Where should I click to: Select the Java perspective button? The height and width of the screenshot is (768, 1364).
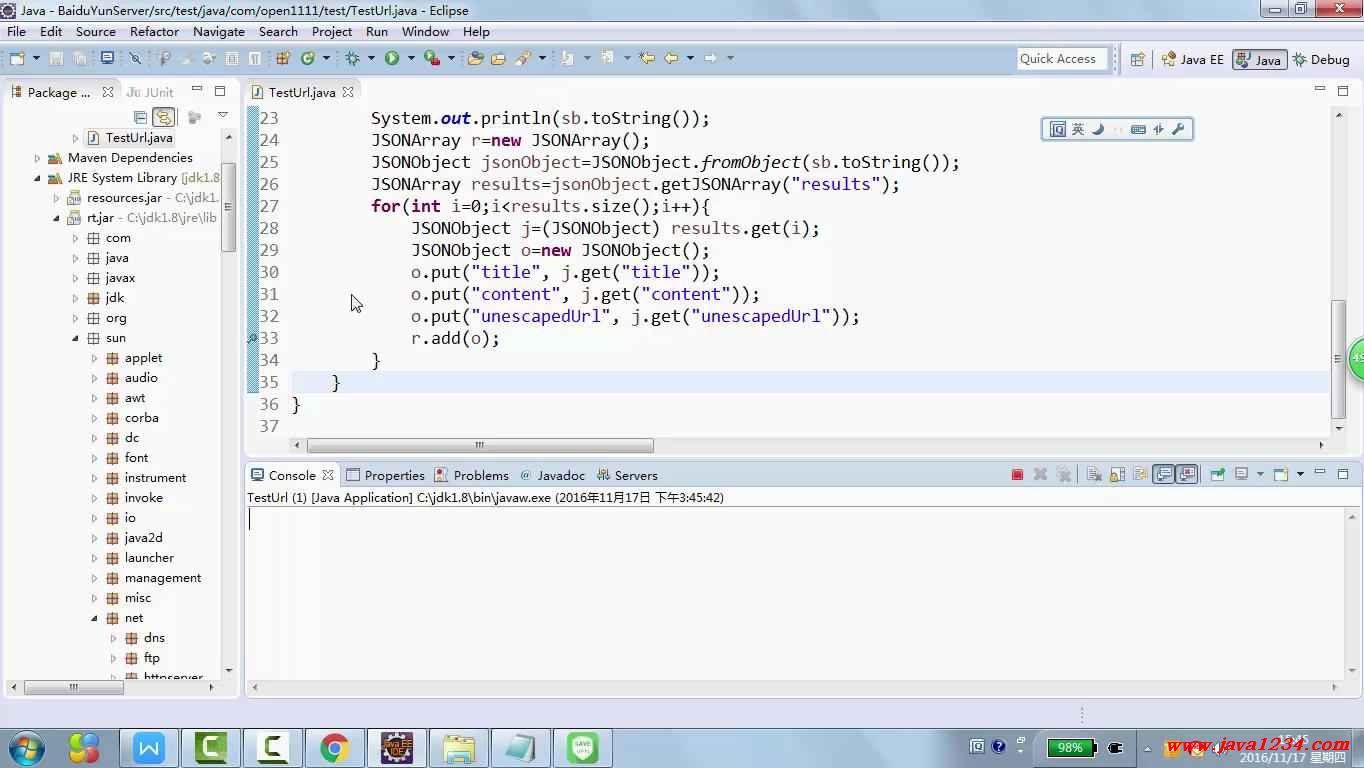point(1259,59)
